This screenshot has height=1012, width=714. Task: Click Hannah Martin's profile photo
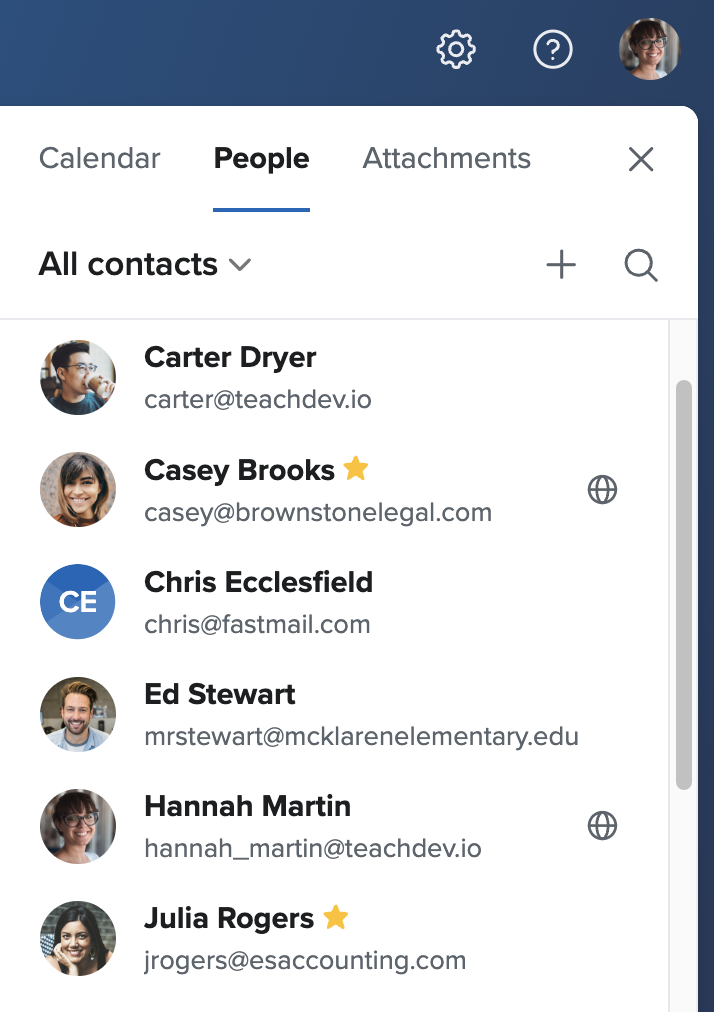[78, 826]
